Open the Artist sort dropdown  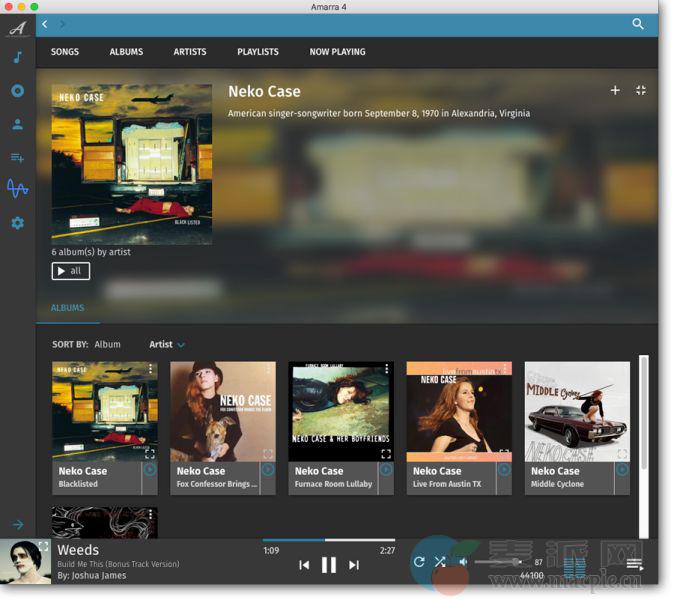pyautogui.click(x=167, y=344)
